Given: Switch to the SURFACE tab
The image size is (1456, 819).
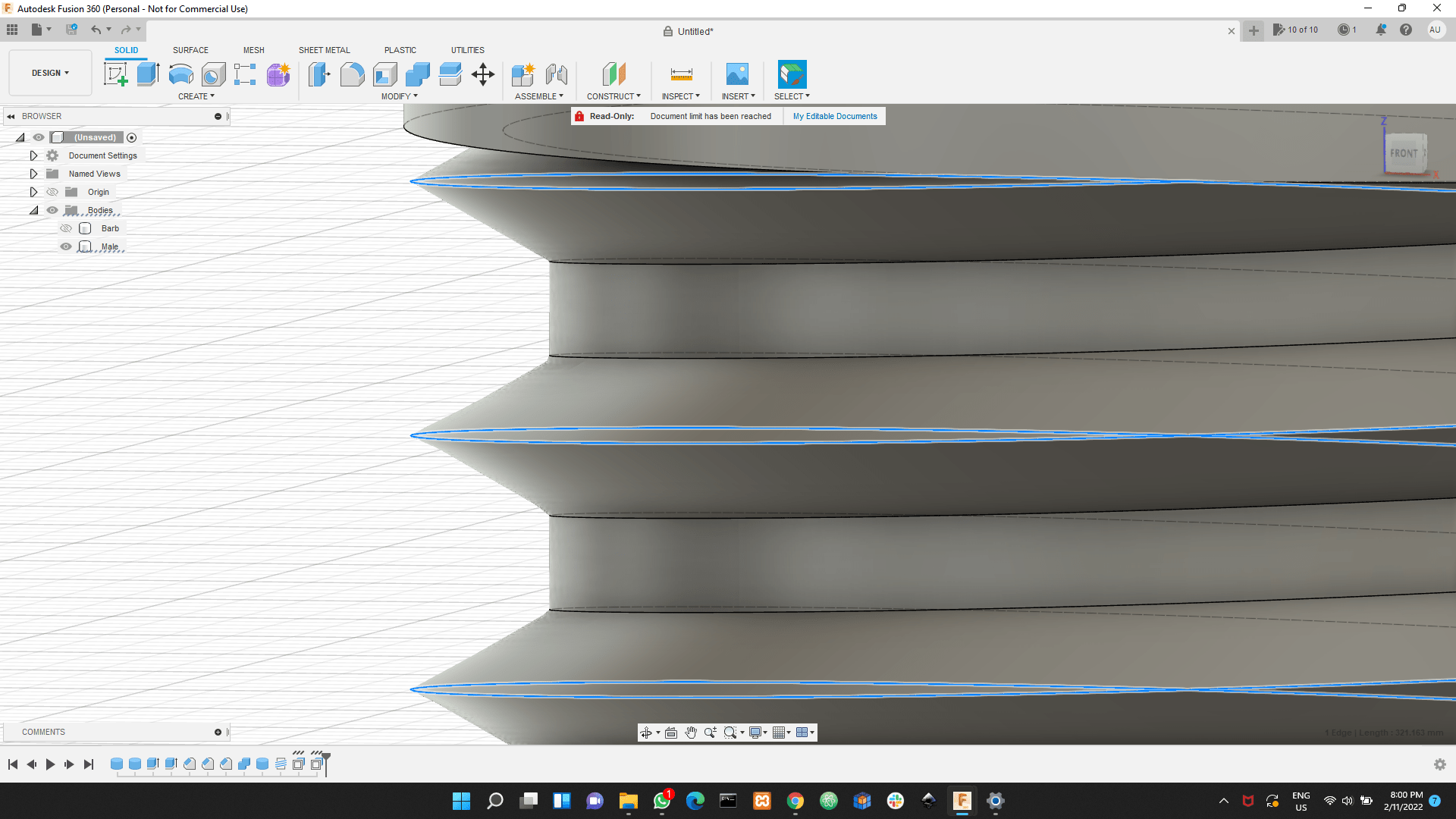Looking at the screenshot, I should [190, 50].
